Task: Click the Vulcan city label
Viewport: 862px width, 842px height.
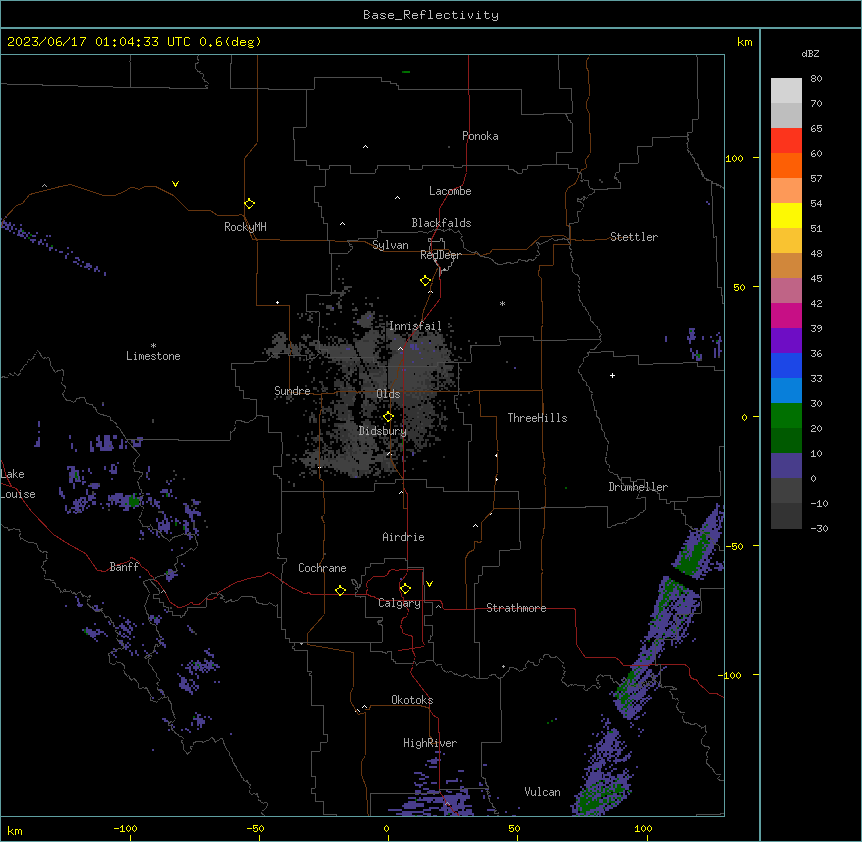Action: [x=542, y=792]
